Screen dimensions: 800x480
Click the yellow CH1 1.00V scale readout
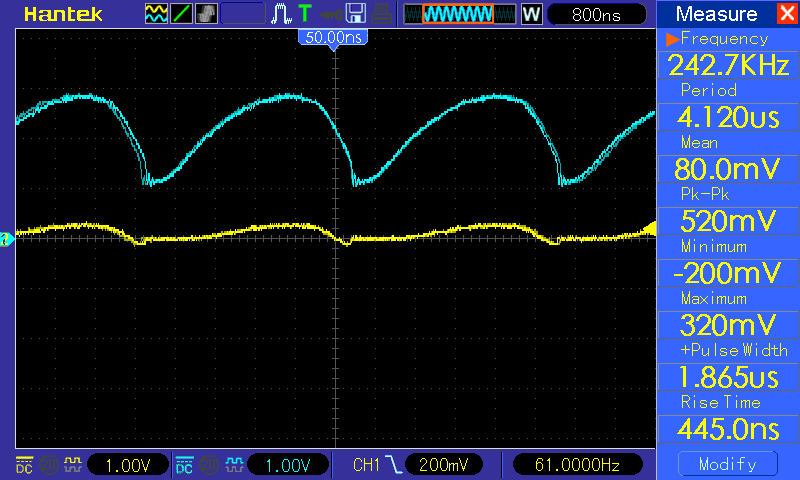128,465
